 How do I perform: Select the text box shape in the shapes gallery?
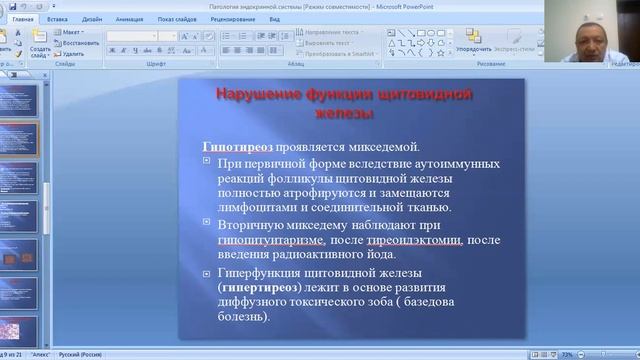tap(391, 33)
